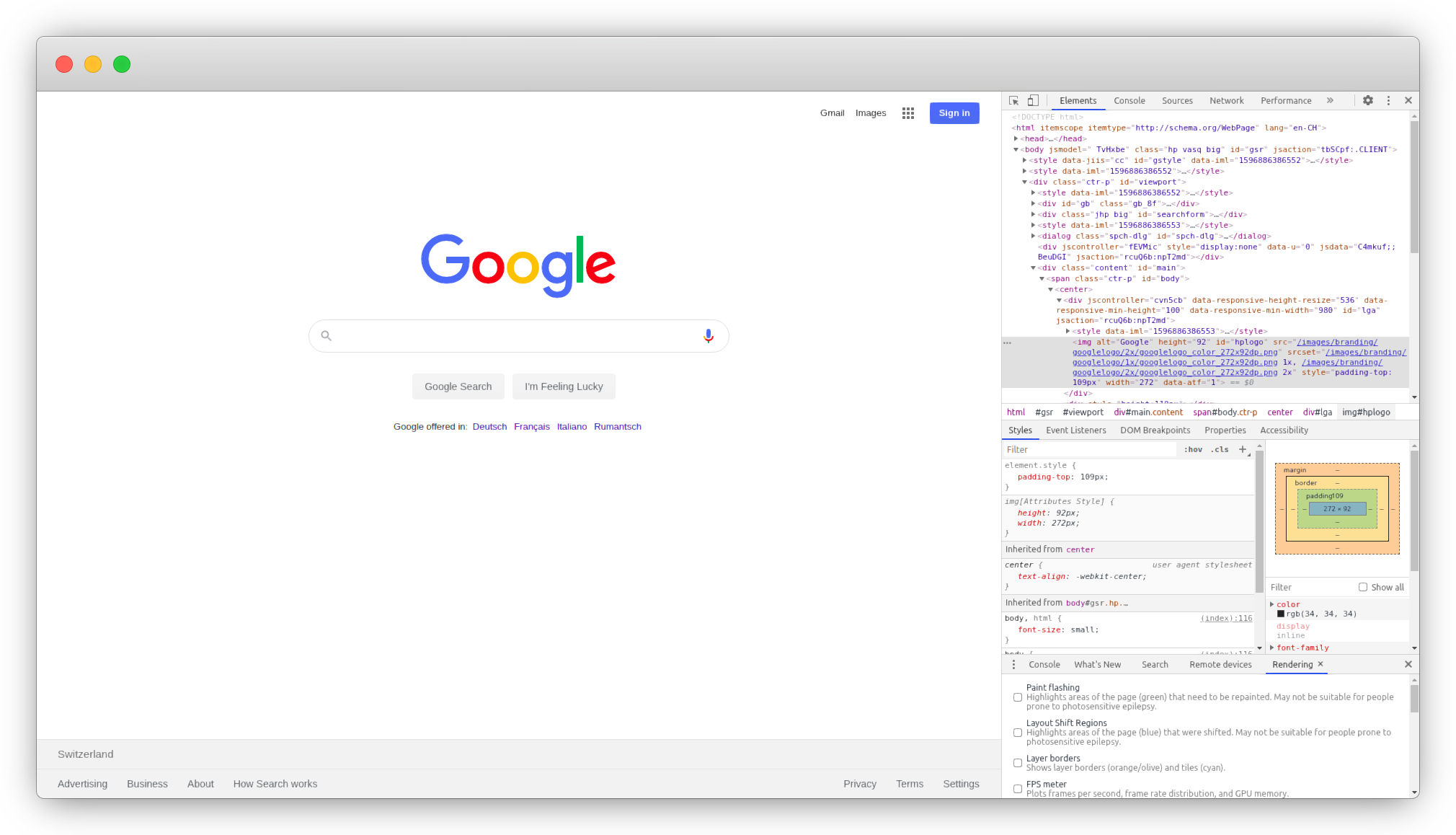Click the add new style rule plus icon
Screen dimensions: 1456x835
coord(1243,449)
